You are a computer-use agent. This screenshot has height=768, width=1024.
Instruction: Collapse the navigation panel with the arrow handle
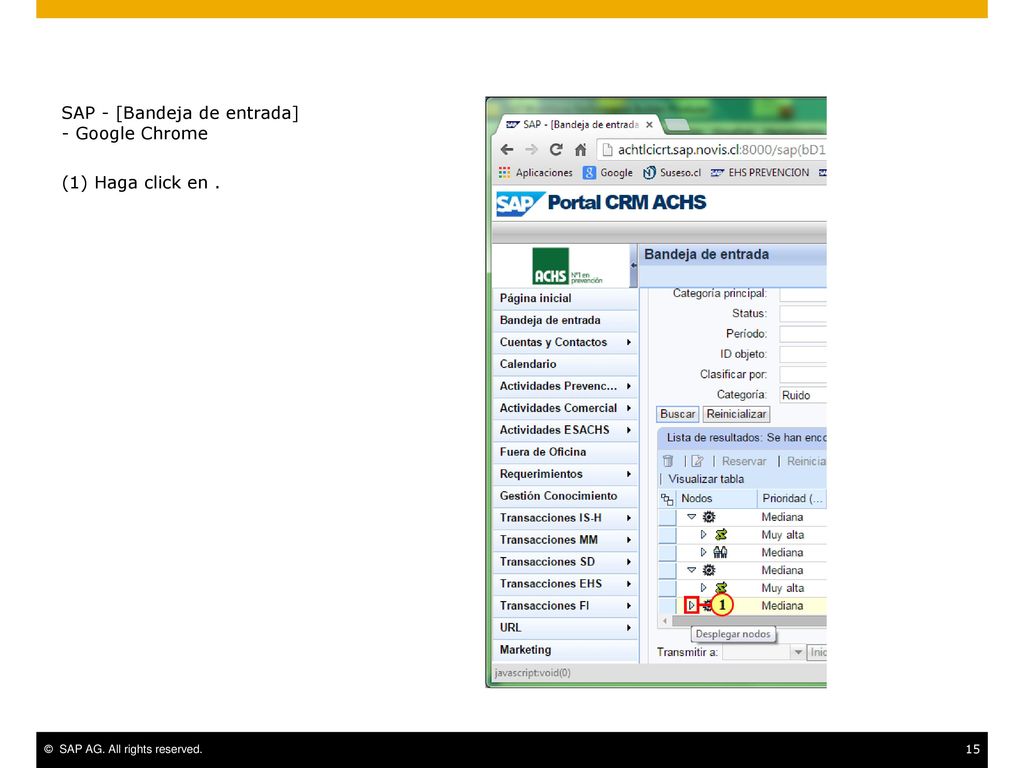coord(633,265)
